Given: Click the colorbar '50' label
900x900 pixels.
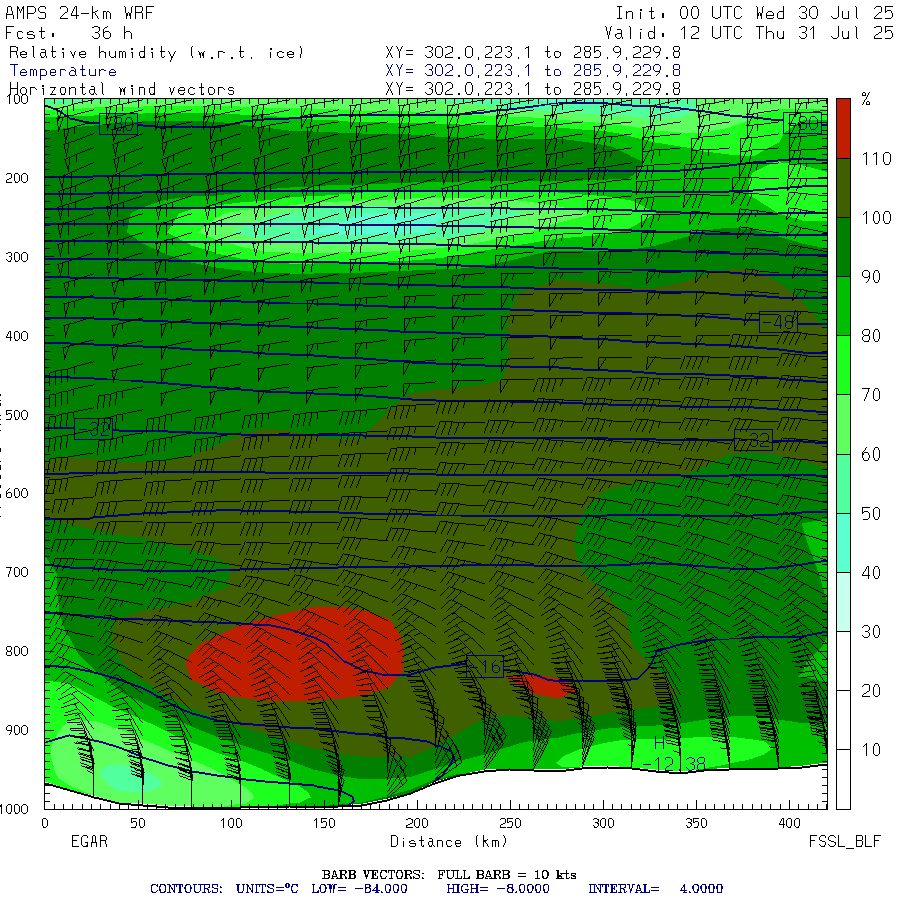Looking at the screenshot, I should [871, 513].
